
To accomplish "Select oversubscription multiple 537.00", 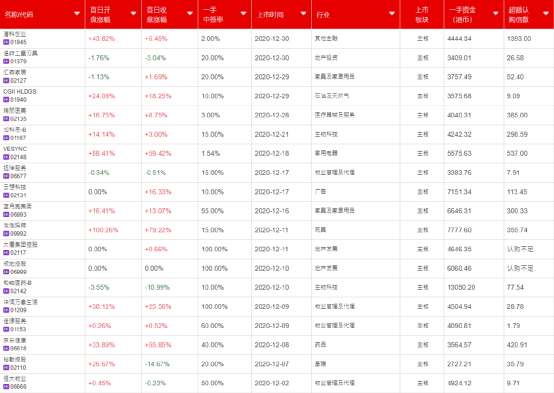I will click(517, 153).
